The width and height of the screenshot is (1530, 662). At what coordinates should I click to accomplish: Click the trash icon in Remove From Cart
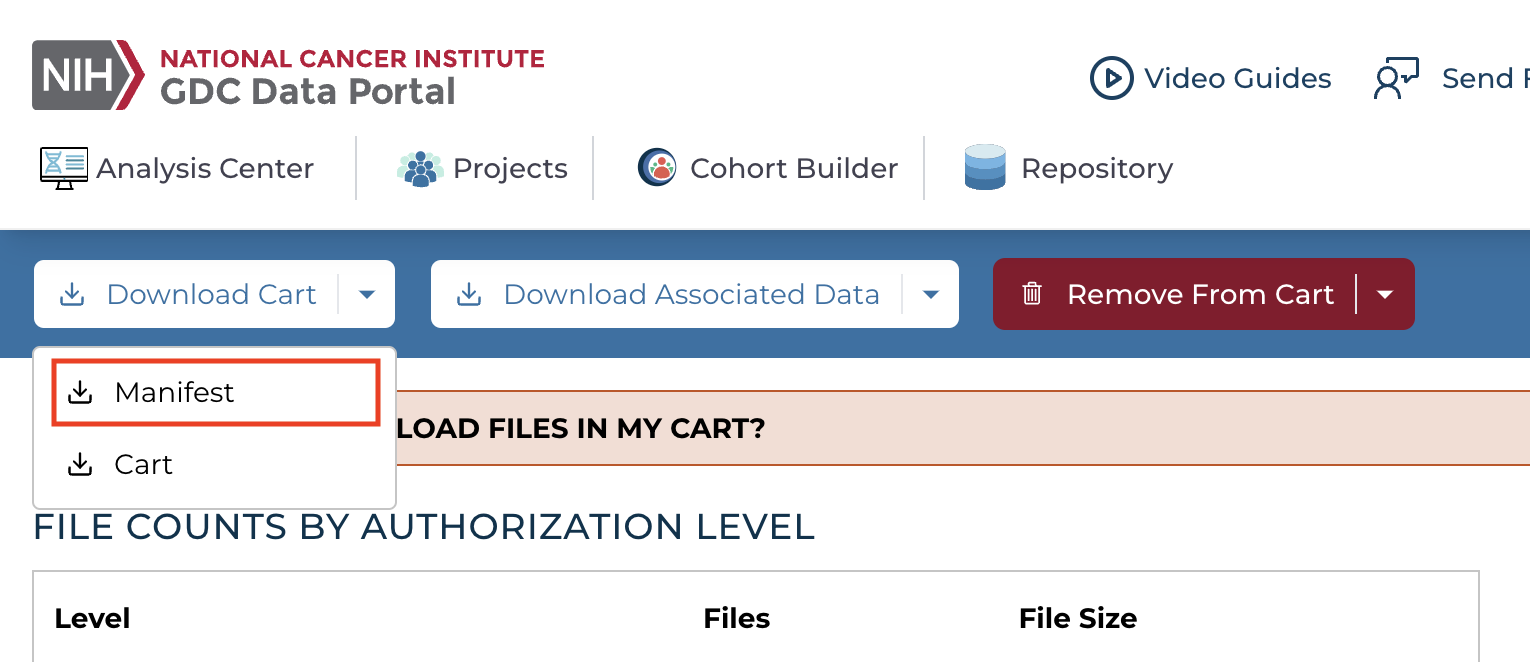pyautogui.click(x=1032, y=294)
